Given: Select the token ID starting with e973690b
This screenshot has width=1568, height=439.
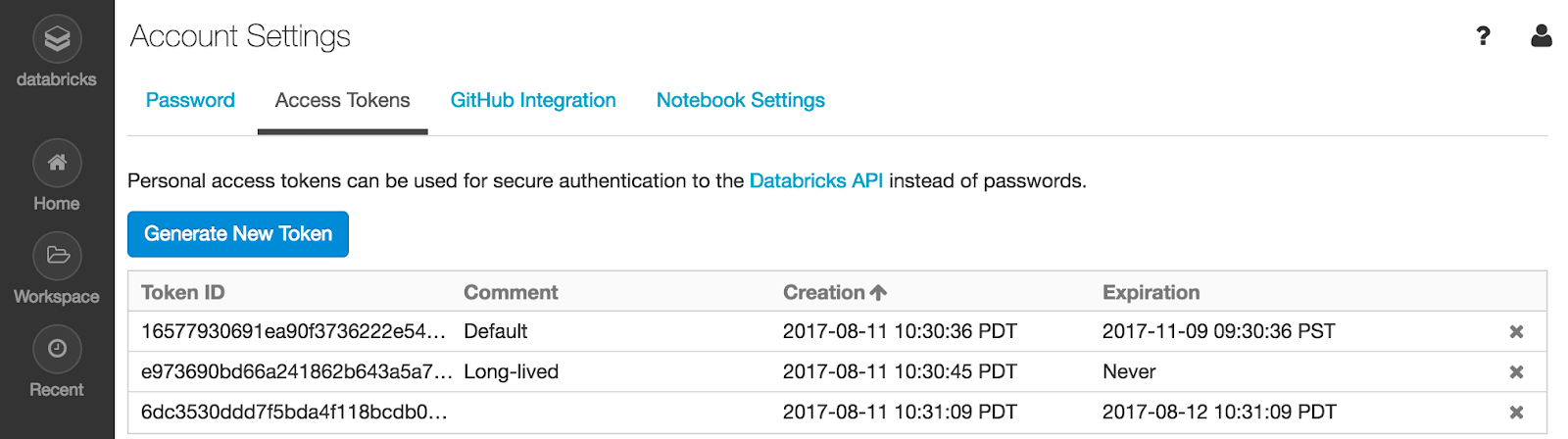Looking at the screenshot, I should (x=296, y=372).
